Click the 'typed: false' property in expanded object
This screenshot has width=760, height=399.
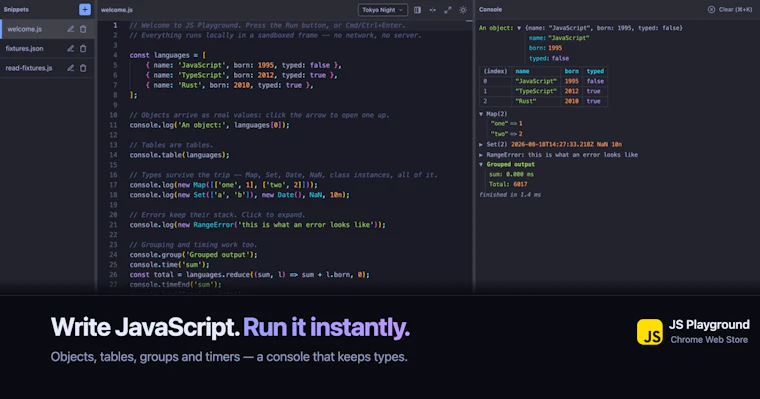coord(549,58)
